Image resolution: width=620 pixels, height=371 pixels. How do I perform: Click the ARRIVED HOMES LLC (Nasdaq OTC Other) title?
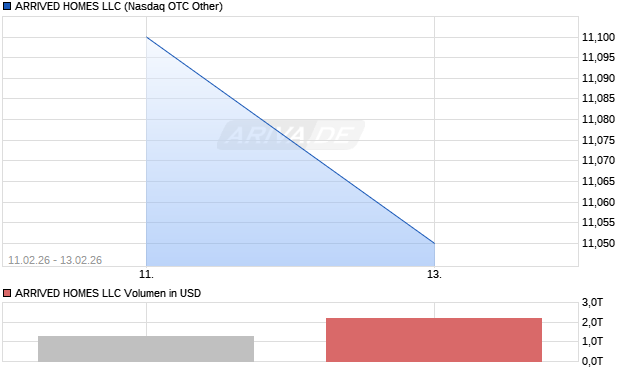(x=119, y=6)
